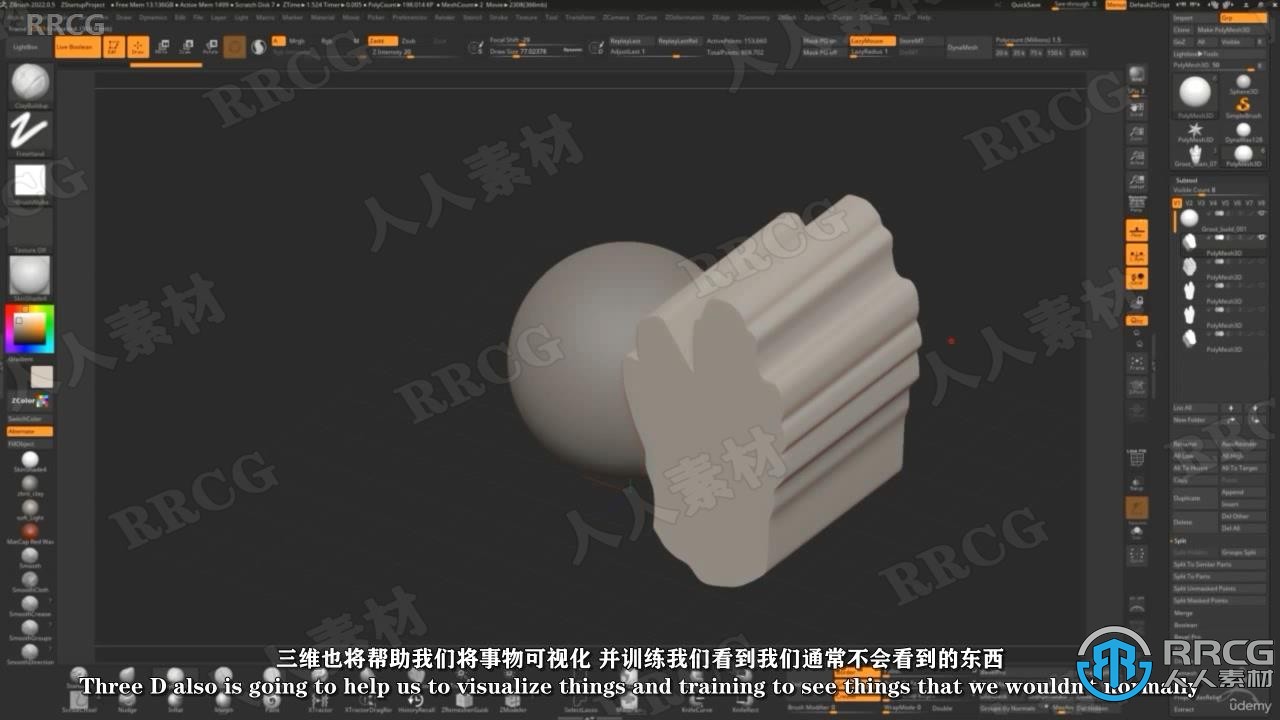Screen dimensions: 1280x720
Task: Open the Texture menu
Action: pyautogui.click(x=526, y=17)
